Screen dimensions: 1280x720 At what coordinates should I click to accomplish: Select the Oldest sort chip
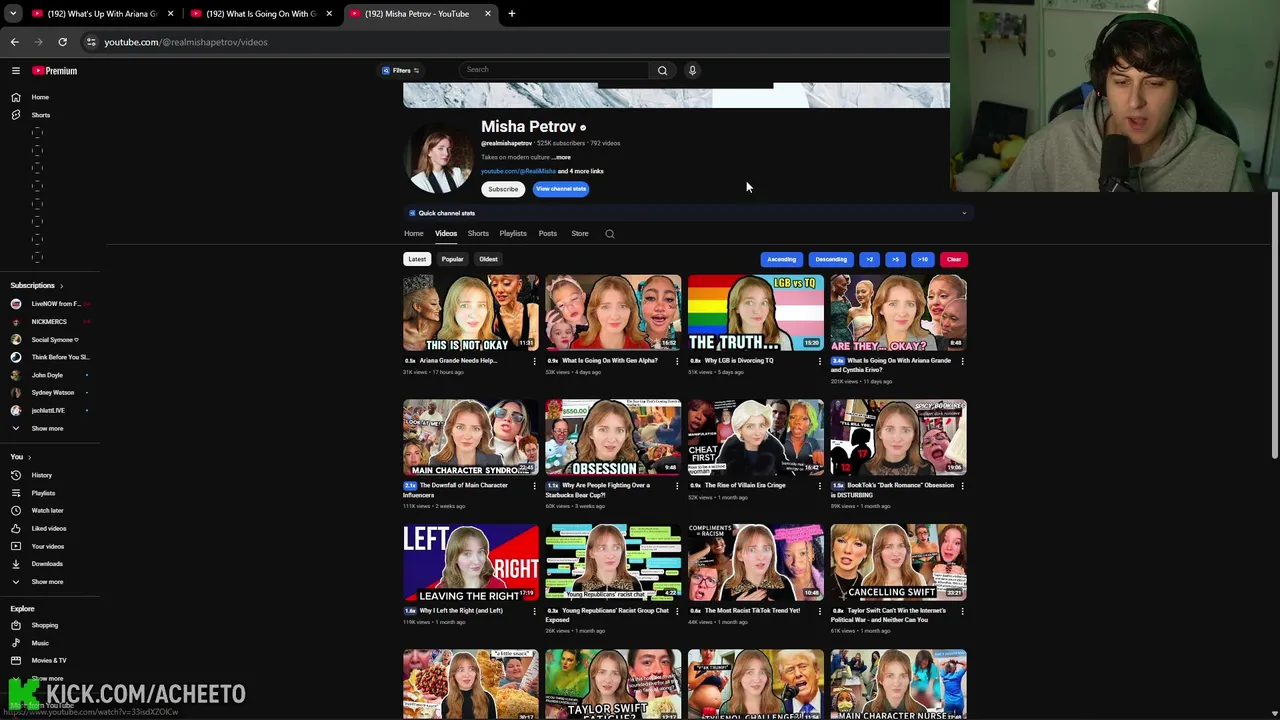488,259
